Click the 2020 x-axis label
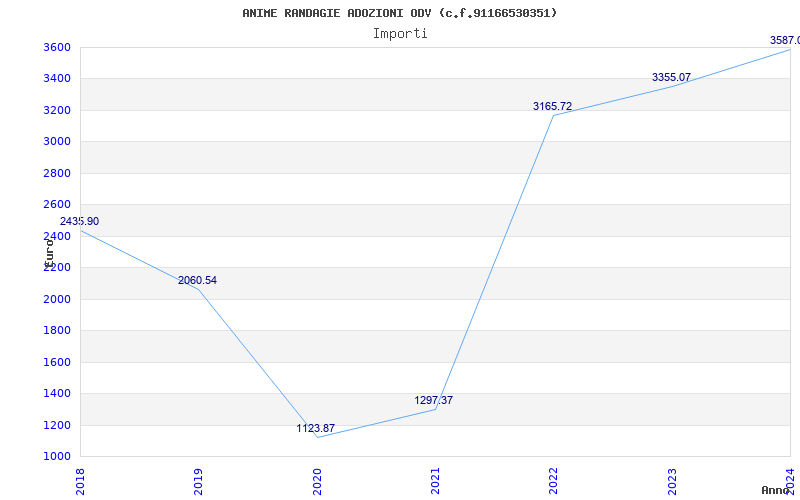800x500 pixels. [317, 481]
